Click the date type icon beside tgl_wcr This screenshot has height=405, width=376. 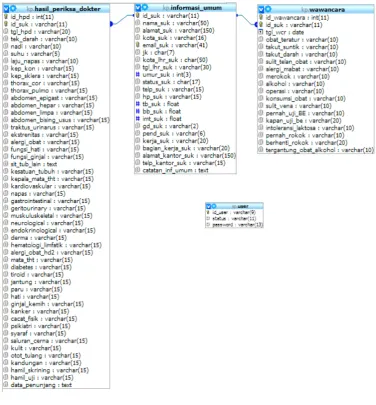pyautogui.click(x=261, y=32)
